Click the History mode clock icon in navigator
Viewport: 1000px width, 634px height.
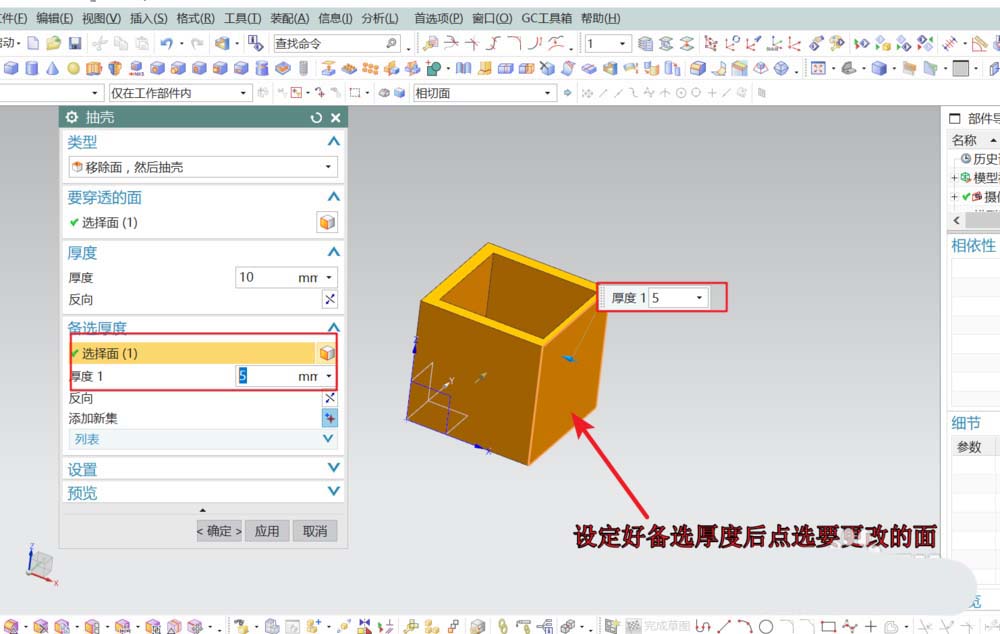pos(966,158)
